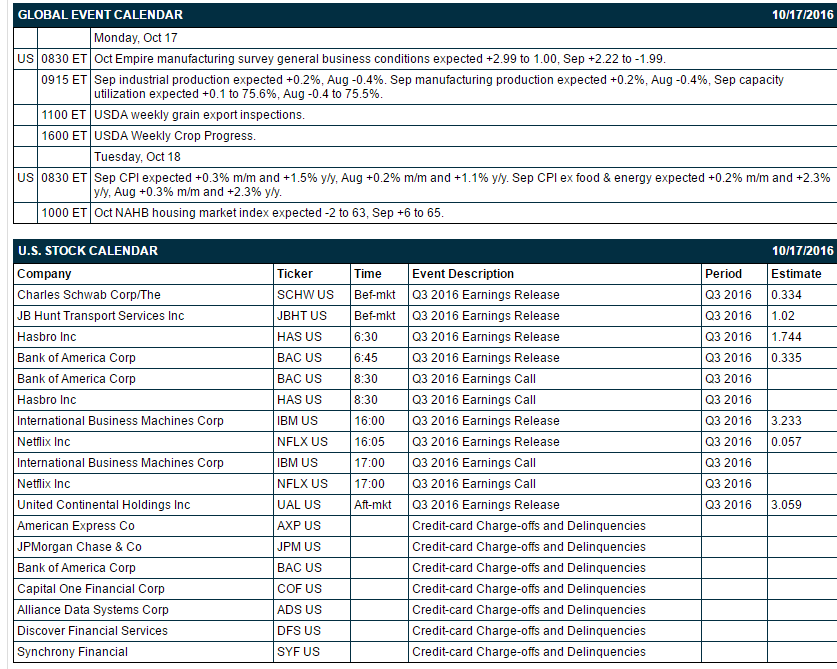
Task: Select the Oct NAHB housing market index entry
Action: coord(269,213)
